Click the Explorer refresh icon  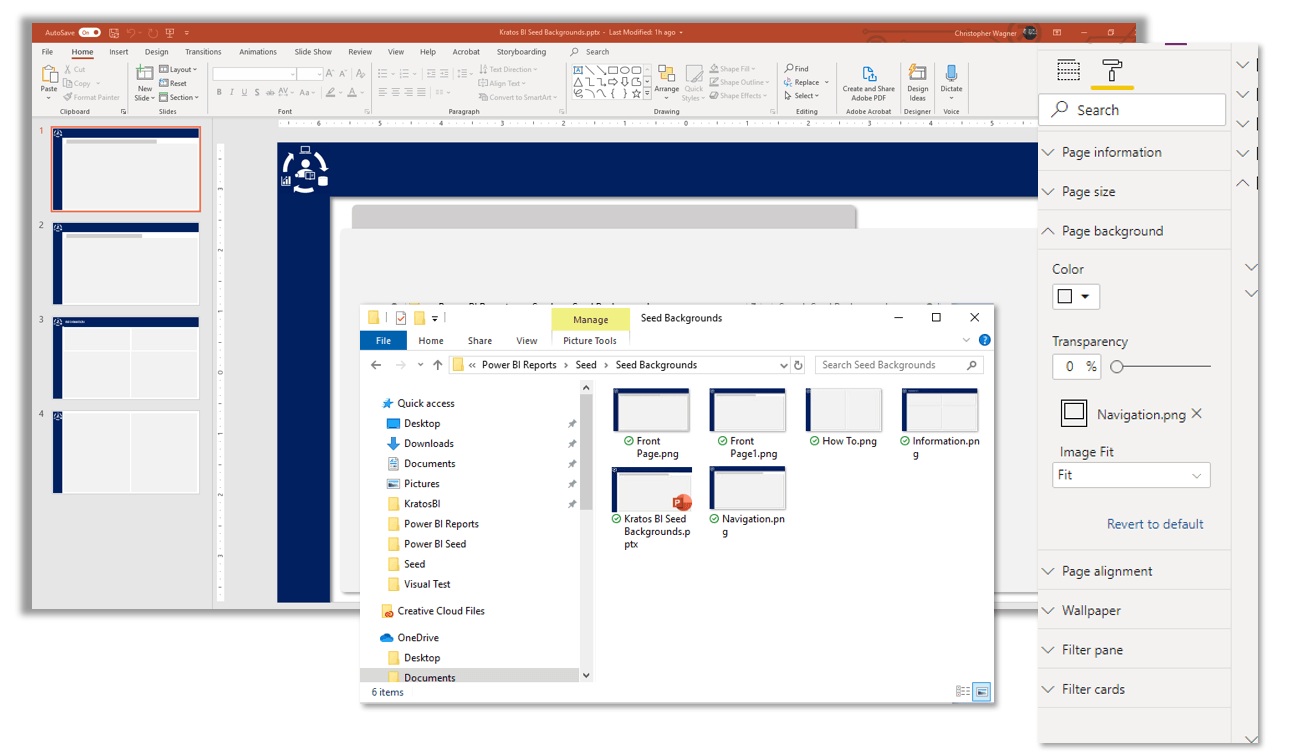tap(798, 365)
